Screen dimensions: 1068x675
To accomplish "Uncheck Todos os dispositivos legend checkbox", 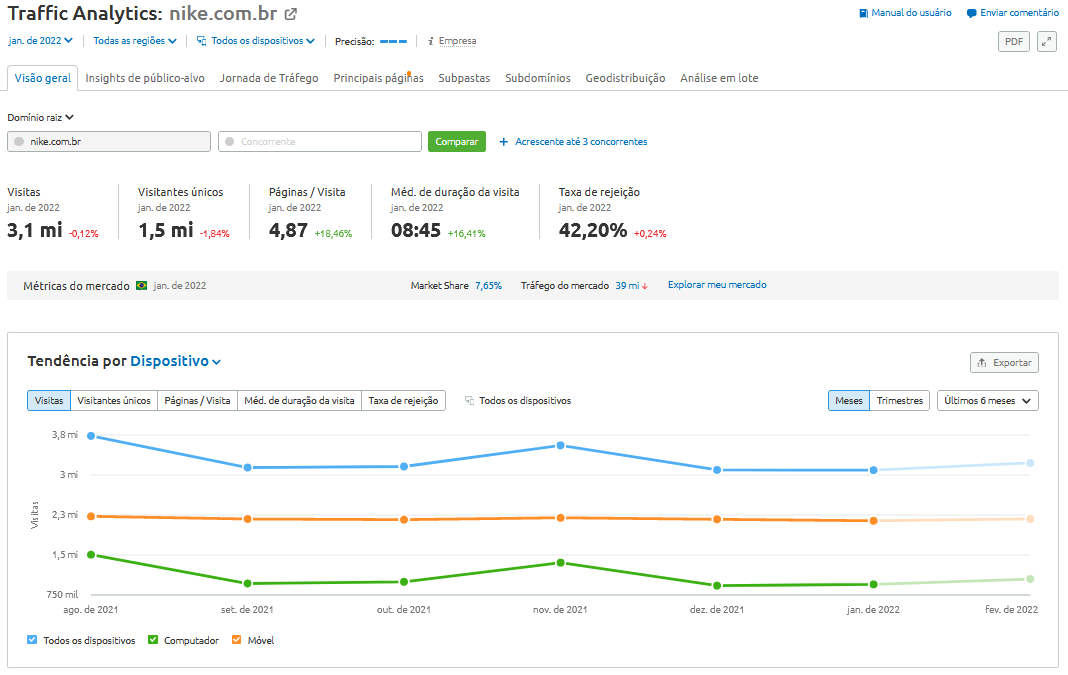I will (x=32, y=640).
